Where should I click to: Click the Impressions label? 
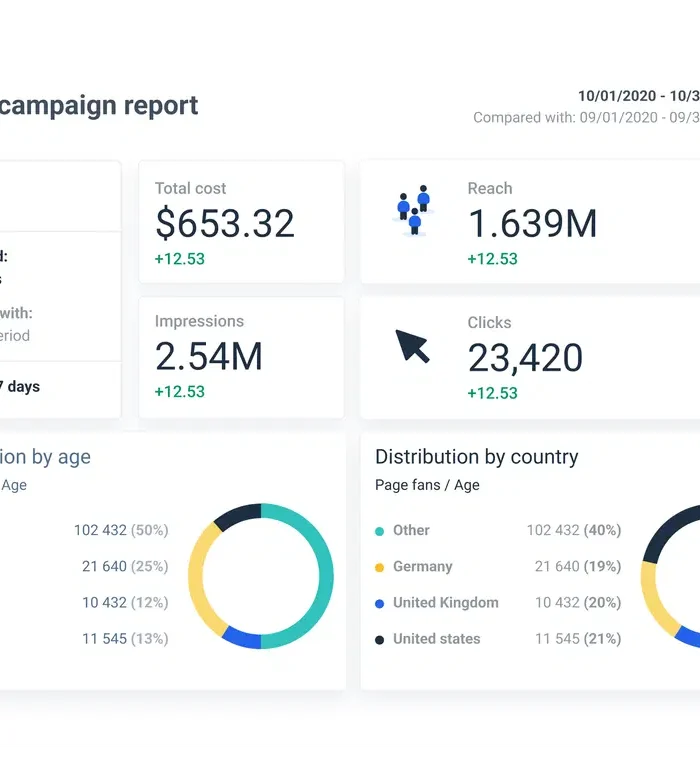pyautogui.click(x=199, y=321)
